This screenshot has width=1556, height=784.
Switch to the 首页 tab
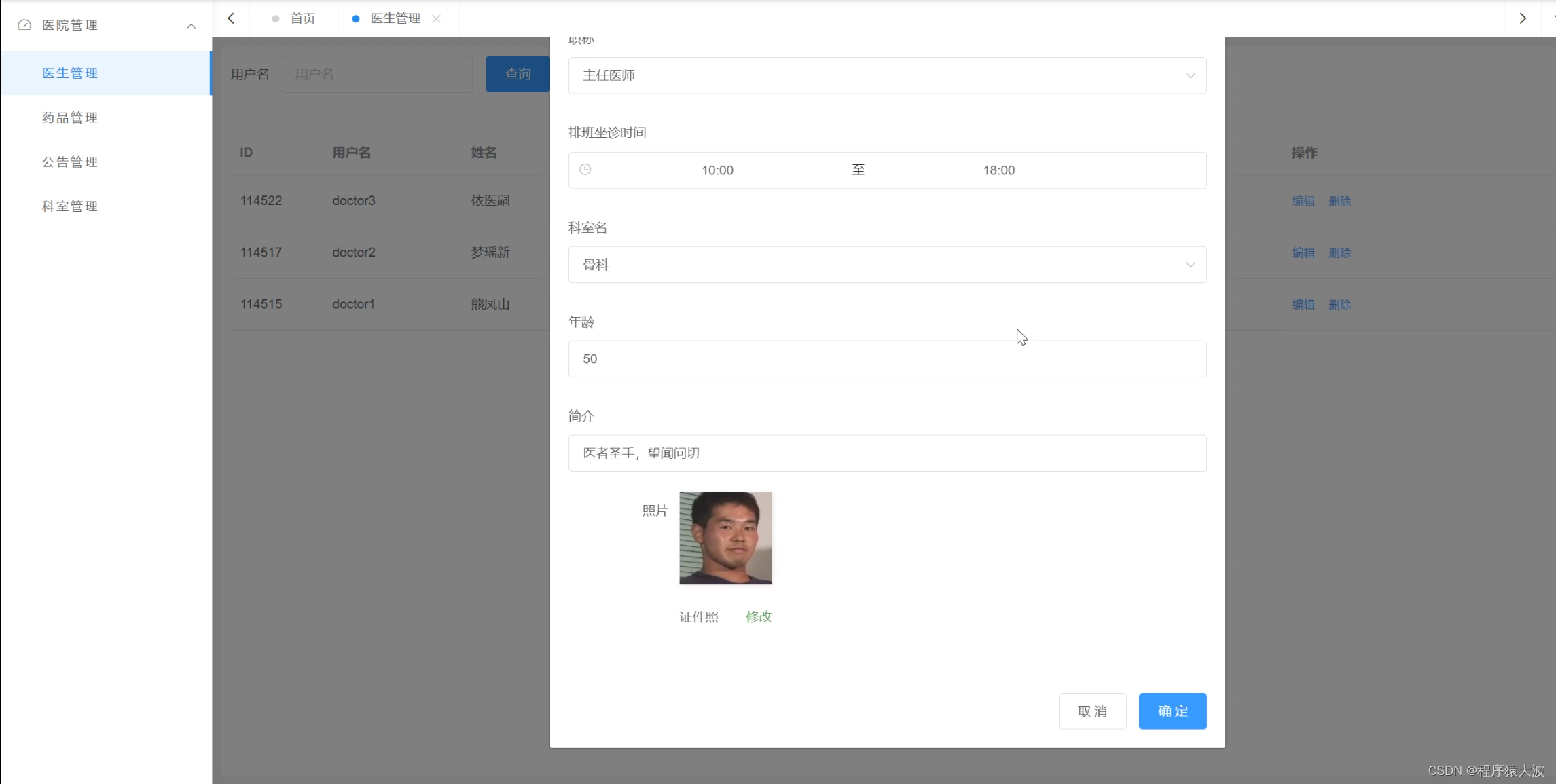click(302, 18)
